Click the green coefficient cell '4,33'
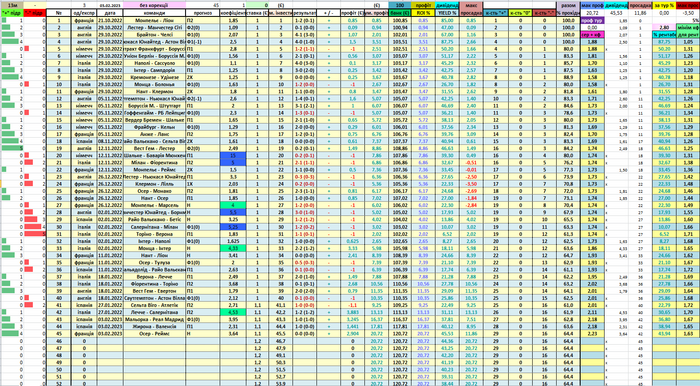The height and width of the screenshot is (386, 700). coord(233,248)
